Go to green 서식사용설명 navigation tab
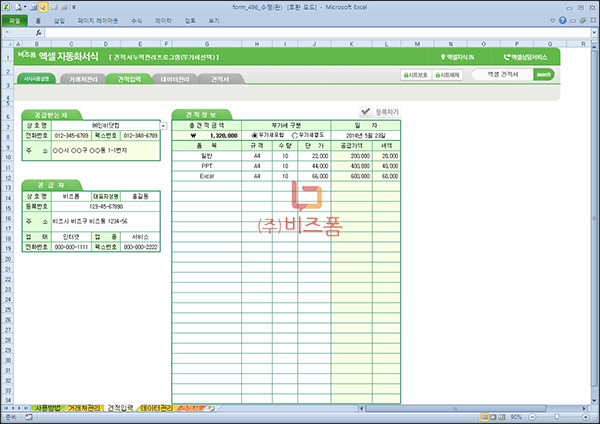600x424 pixels. 36,79
